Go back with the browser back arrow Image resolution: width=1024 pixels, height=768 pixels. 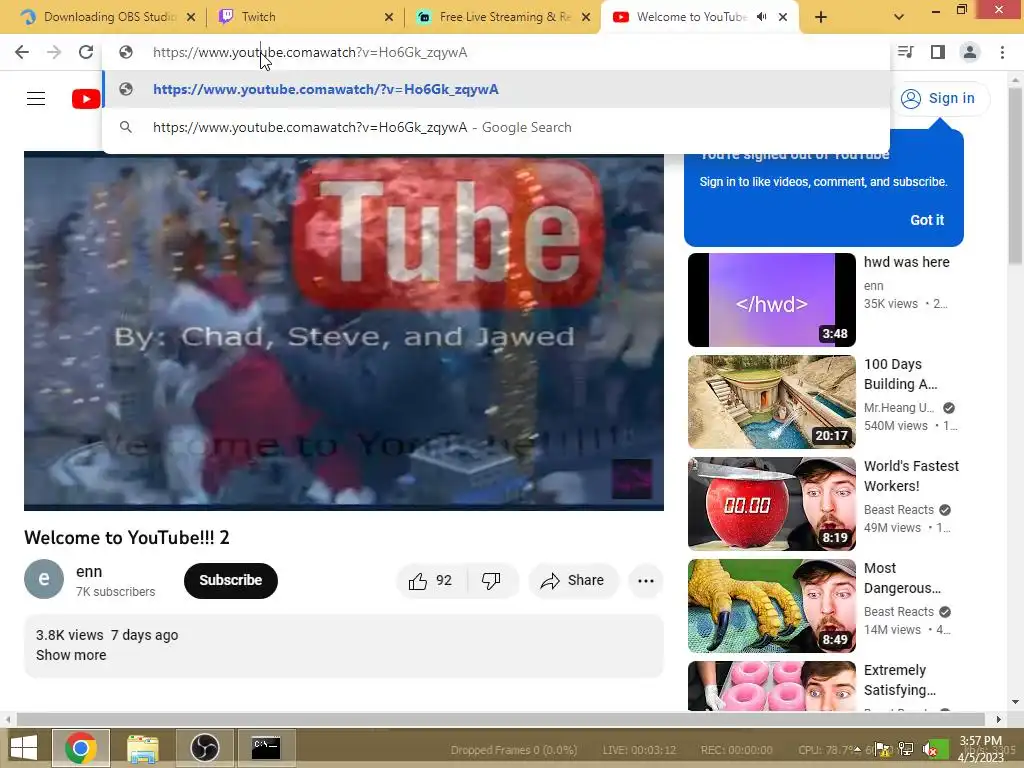(x=22, y=52)
